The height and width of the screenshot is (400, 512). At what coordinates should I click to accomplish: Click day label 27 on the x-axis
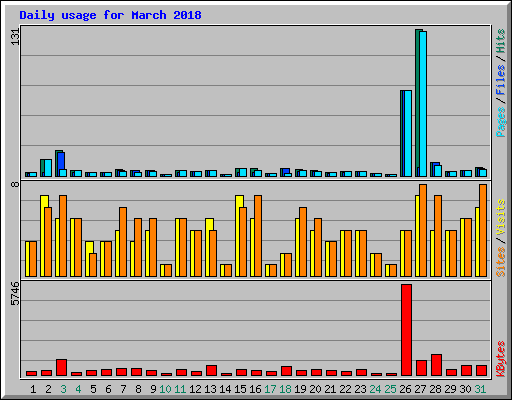click(420, 389)
